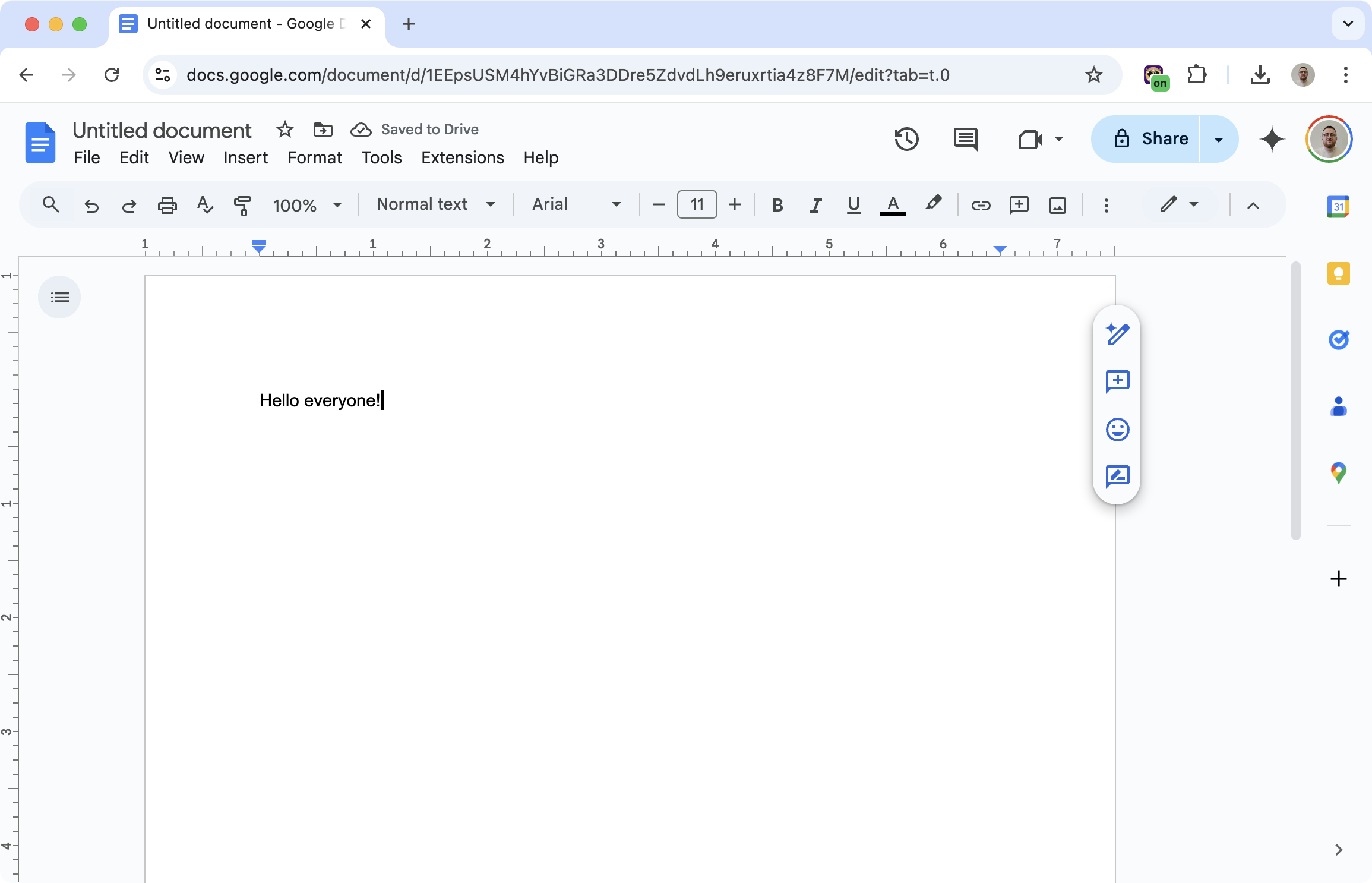Image resolution: width=1372 pixels, height=883 pixels.
Task: Start a Meet call from the camera icon
Action: [1031, 139]
